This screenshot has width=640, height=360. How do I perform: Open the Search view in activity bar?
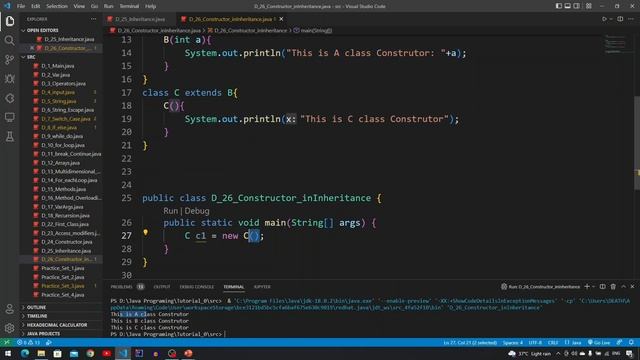click(10, 40)
